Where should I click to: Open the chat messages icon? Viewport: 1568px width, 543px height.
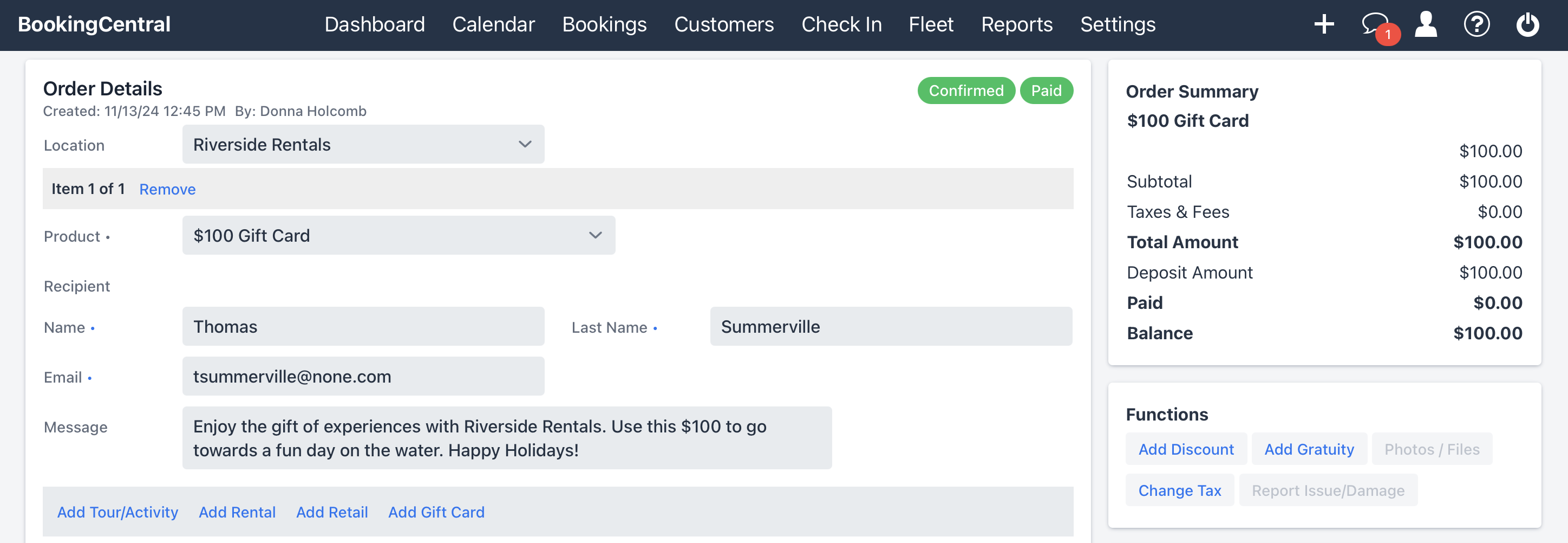pyautogui.click(x=1374, y=24)
